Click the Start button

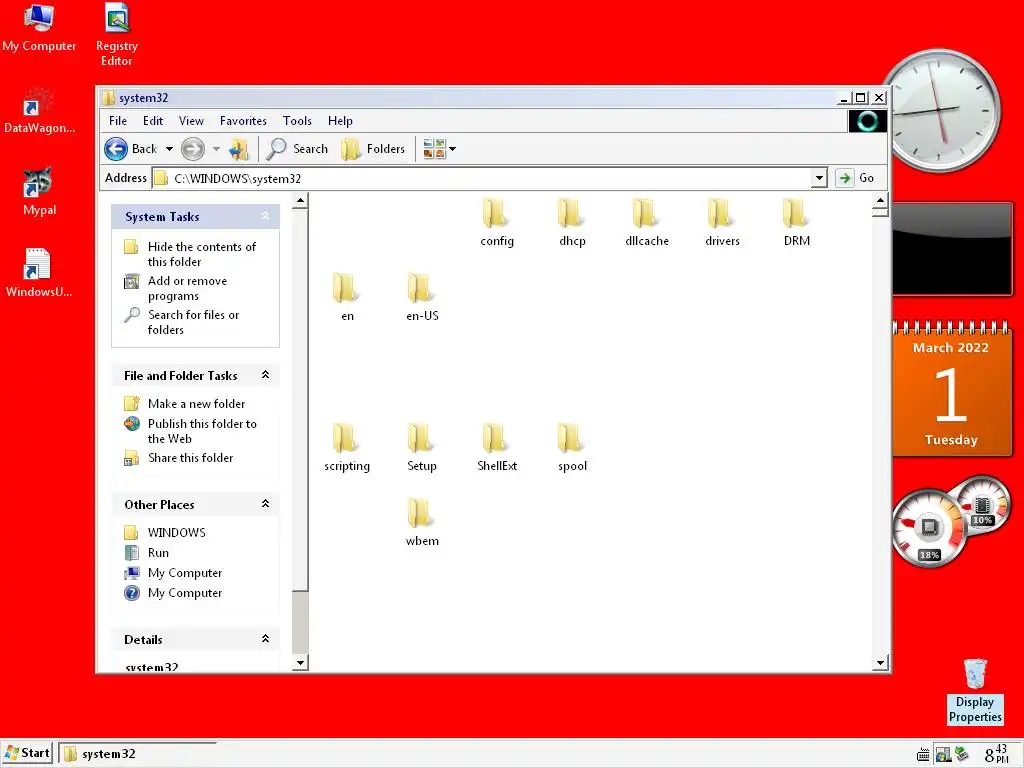pos(28,753)
